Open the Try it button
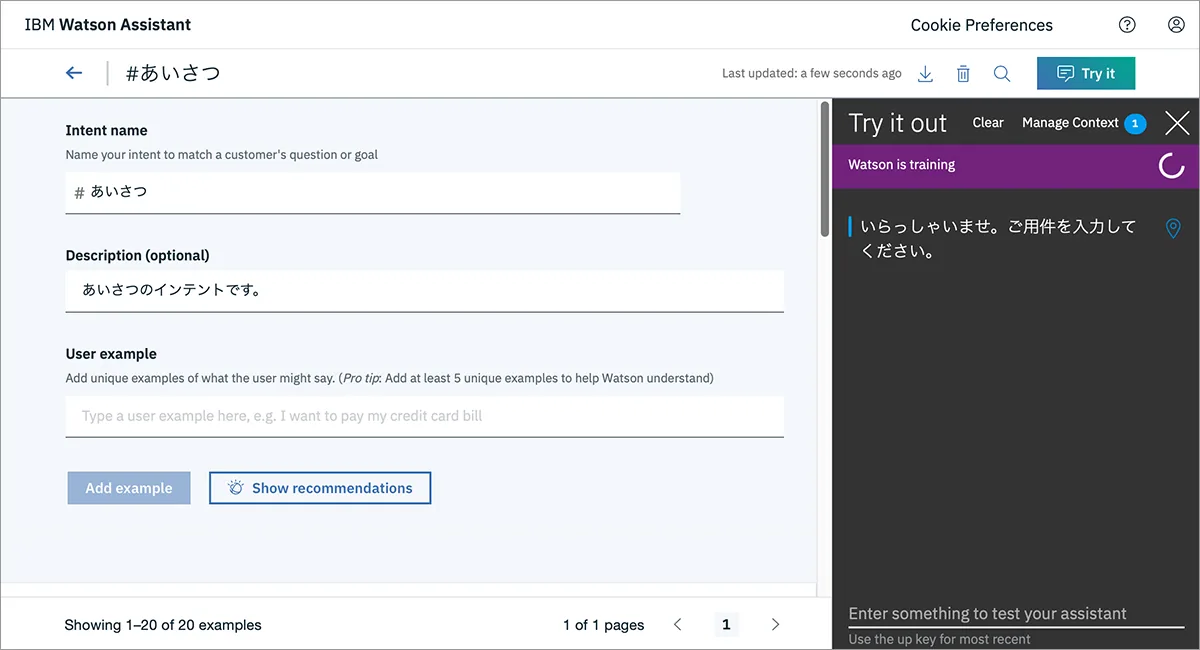 (1086, 73)
